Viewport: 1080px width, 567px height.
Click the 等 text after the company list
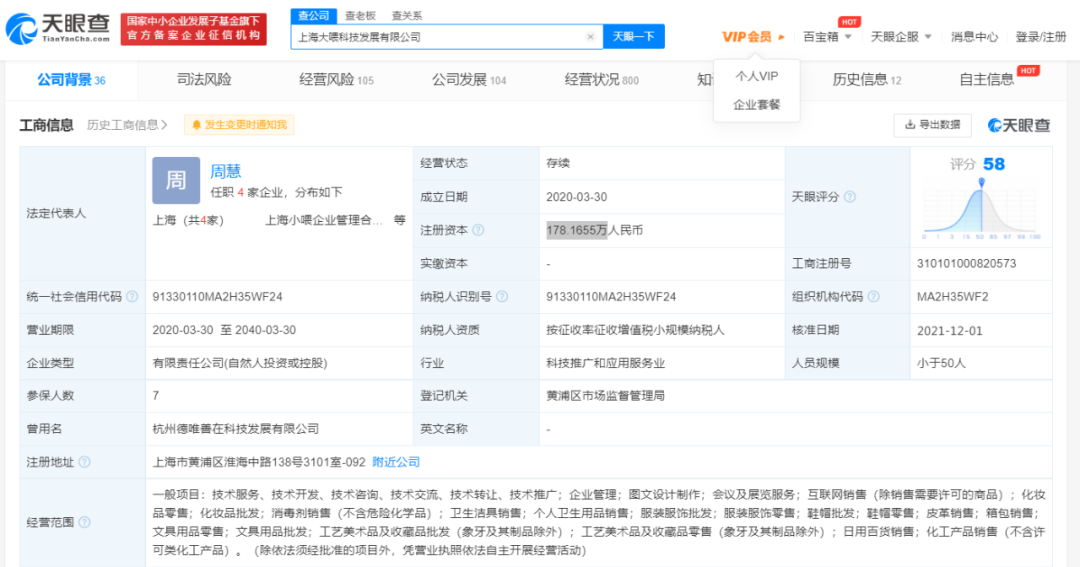click(x=399, y=220)
